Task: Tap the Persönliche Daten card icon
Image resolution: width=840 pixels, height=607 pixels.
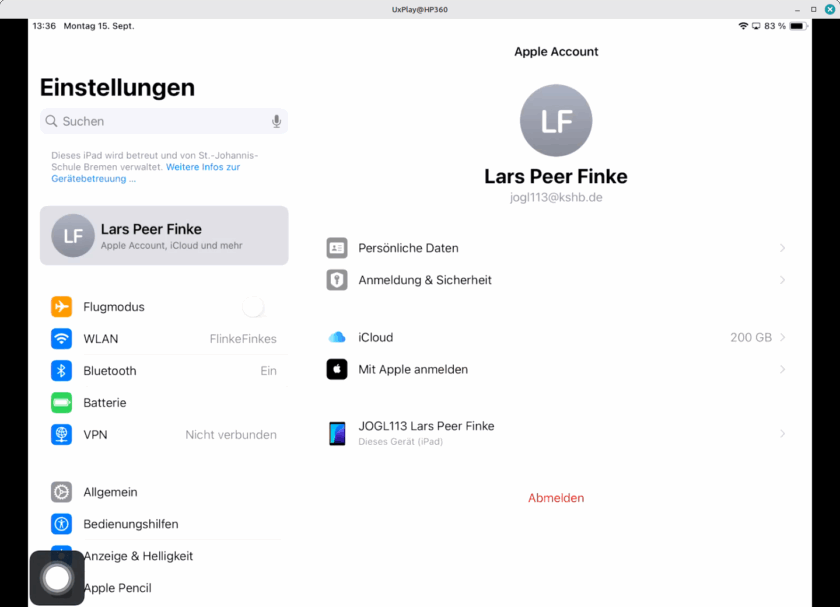Action: (x=337, y=248)
